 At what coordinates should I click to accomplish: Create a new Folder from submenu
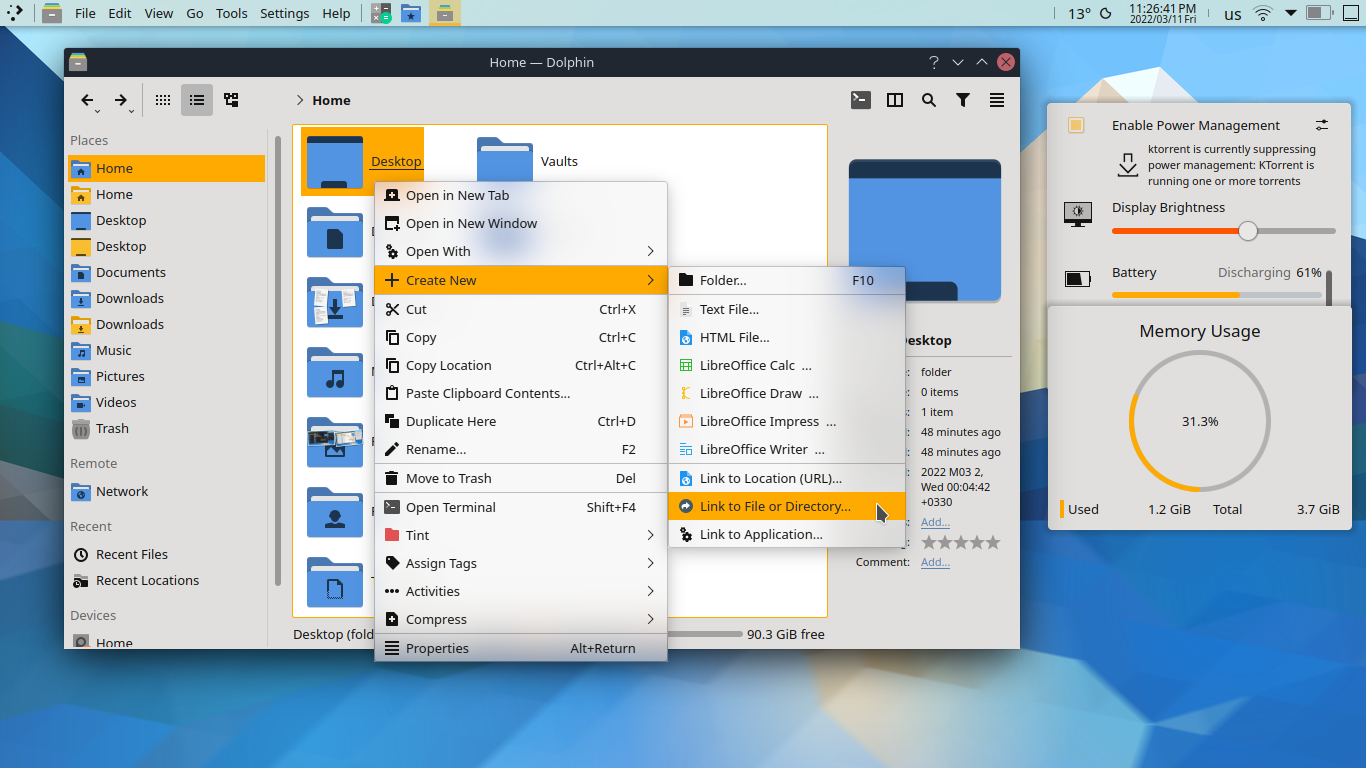(x=786, y=280)
